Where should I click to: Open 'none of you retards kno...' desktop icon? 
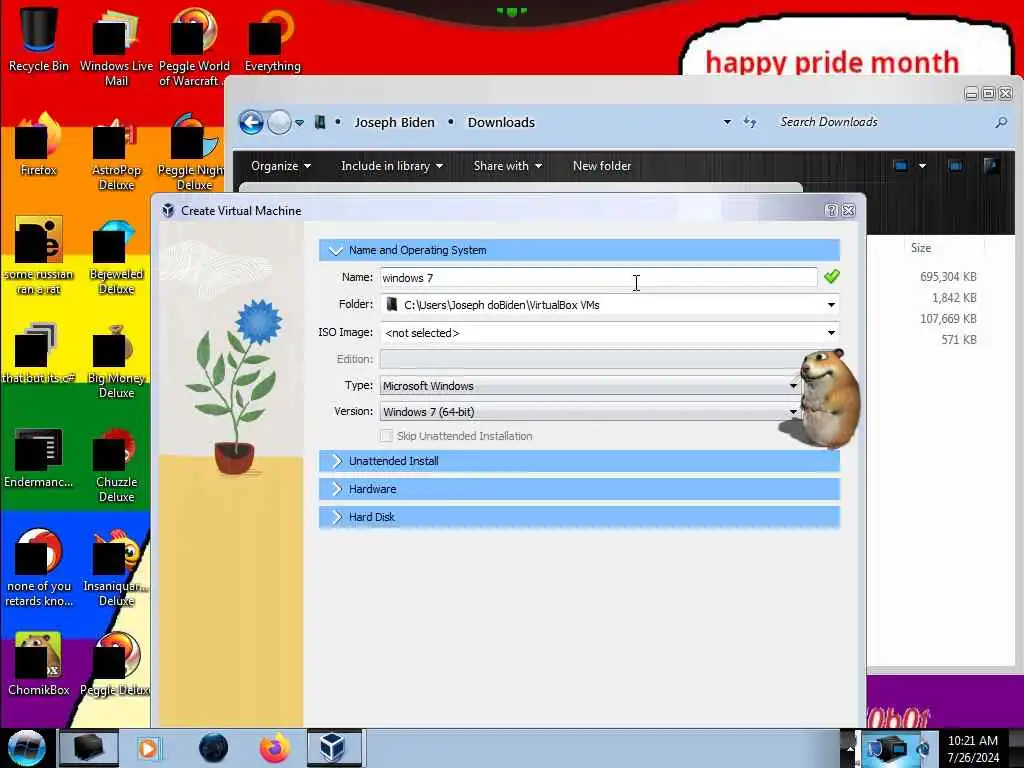coord(38,568)
